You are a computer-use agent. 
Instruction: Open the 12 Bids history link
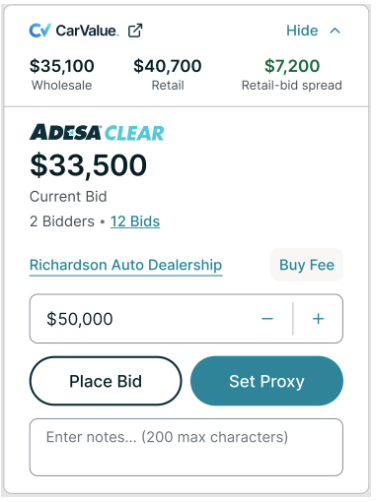point(135,221)
